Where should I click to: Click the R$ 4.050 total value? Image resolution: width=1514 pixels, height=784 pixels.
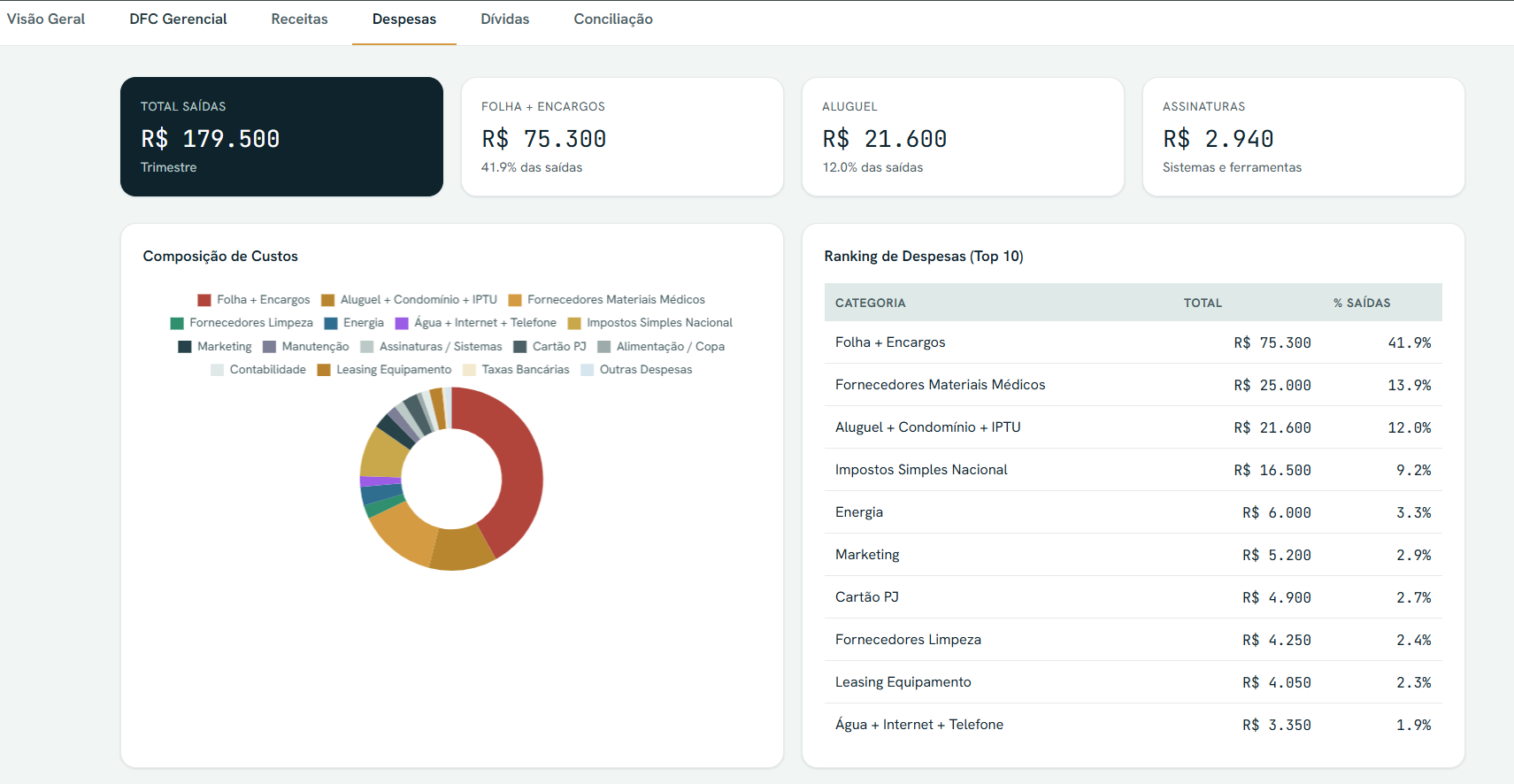1277,682
